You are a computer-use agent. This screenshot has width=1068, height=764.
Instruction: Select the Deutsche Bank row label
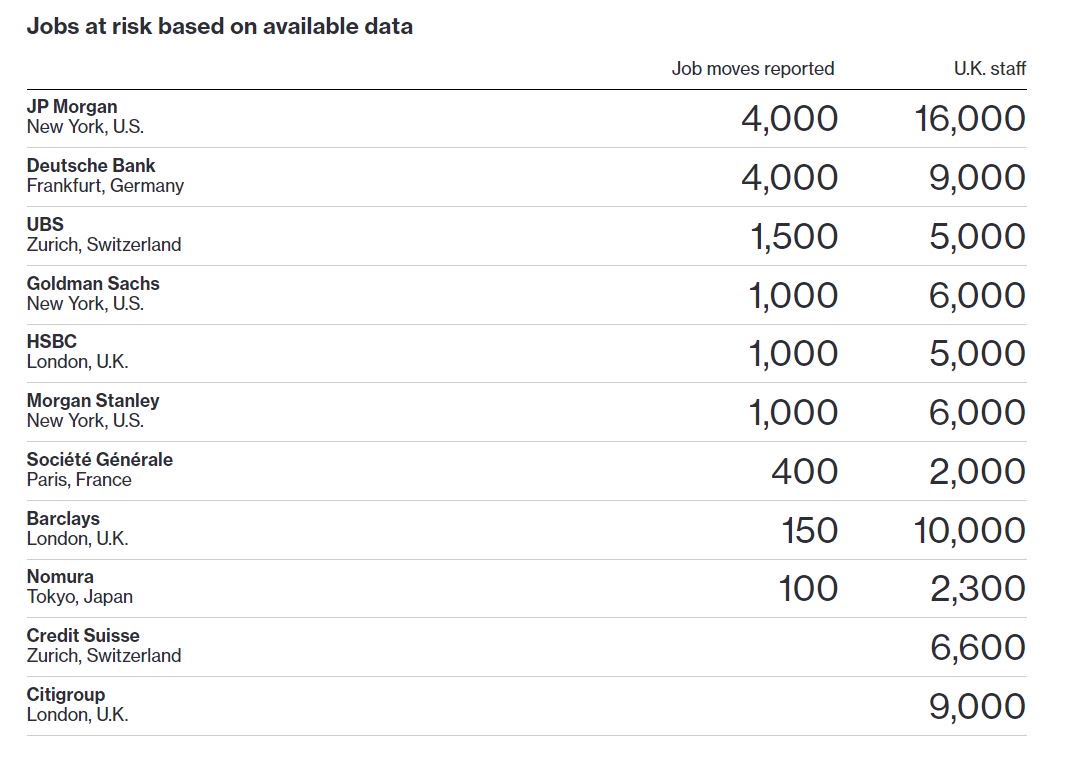(x=91, y=165)
